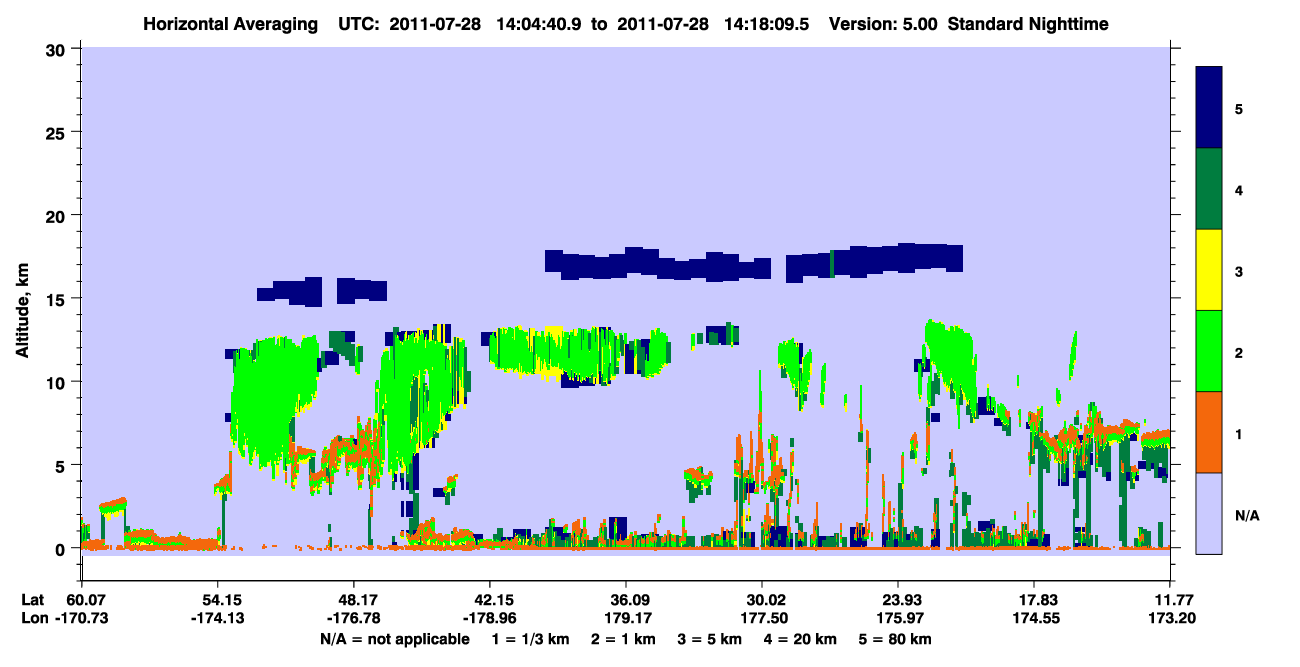
Task: Click the y-axis tick label '15'
Action: coord(58,299)
